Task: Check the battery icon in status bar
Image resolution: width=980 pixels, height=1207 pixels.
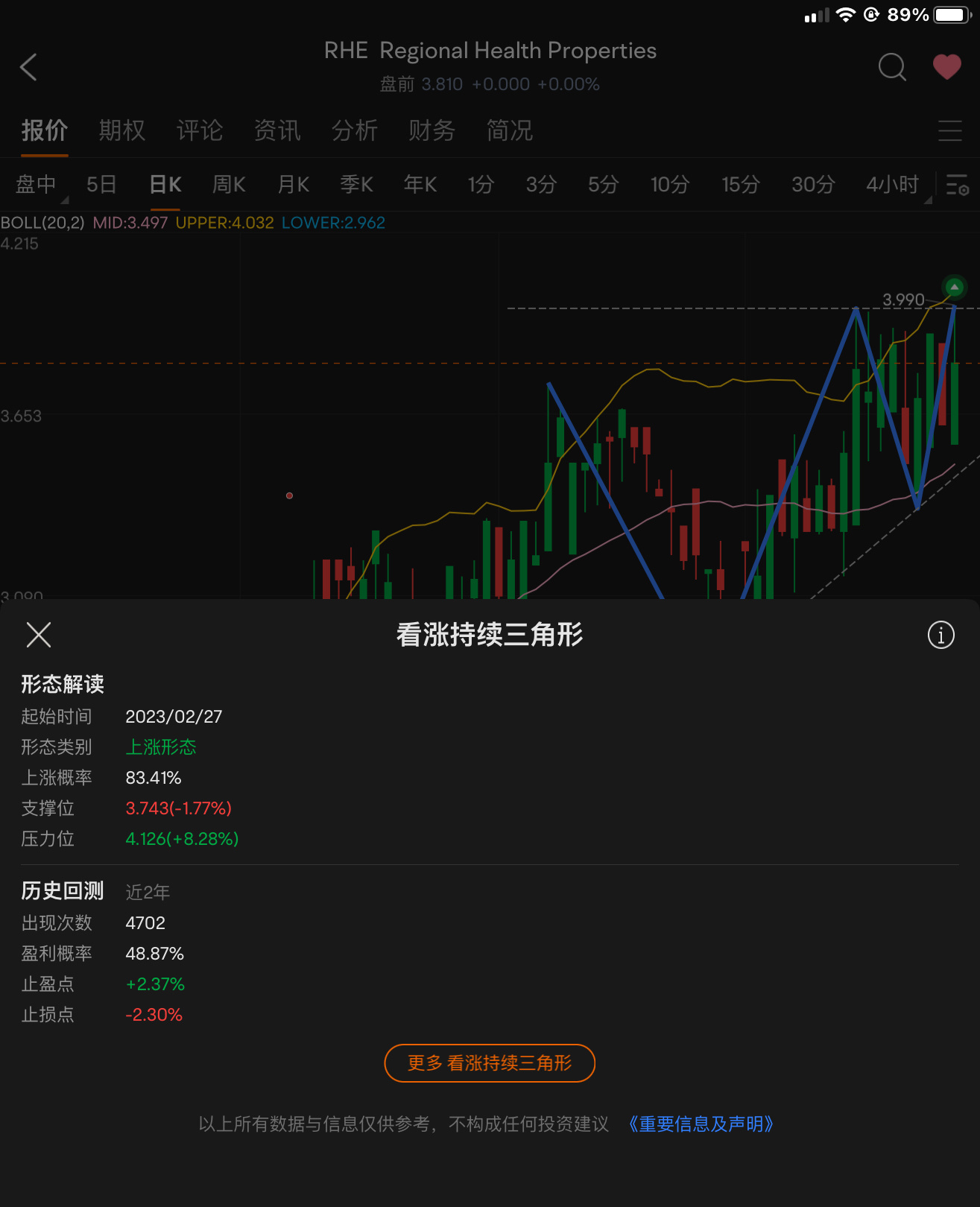Action: click(953, 15)
